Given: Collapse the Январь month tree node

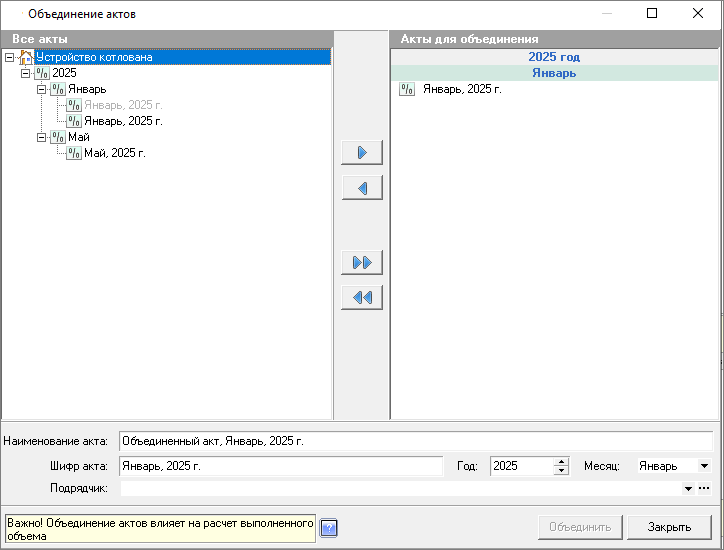Looking at the screenshot, I should (x=41, y=89).
